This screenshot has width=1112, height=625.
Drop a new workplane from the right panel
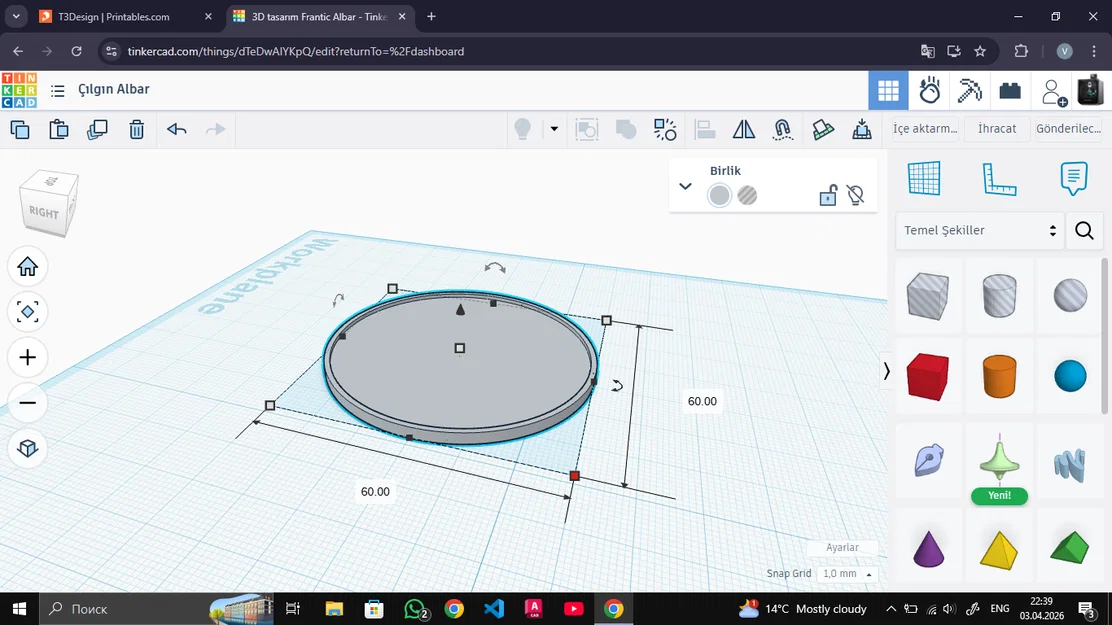click(x=923, y=177)
